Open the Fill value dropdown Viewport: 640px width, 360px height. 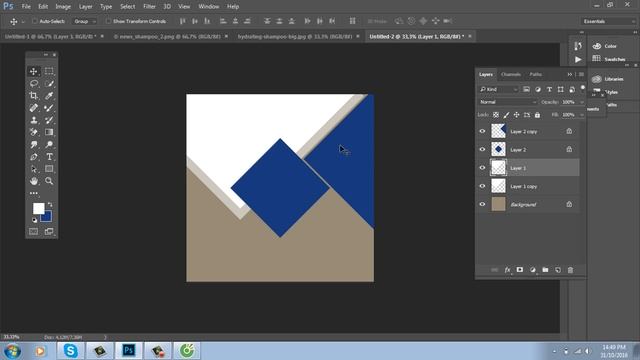pyautogui.click(x=582, y=115)
